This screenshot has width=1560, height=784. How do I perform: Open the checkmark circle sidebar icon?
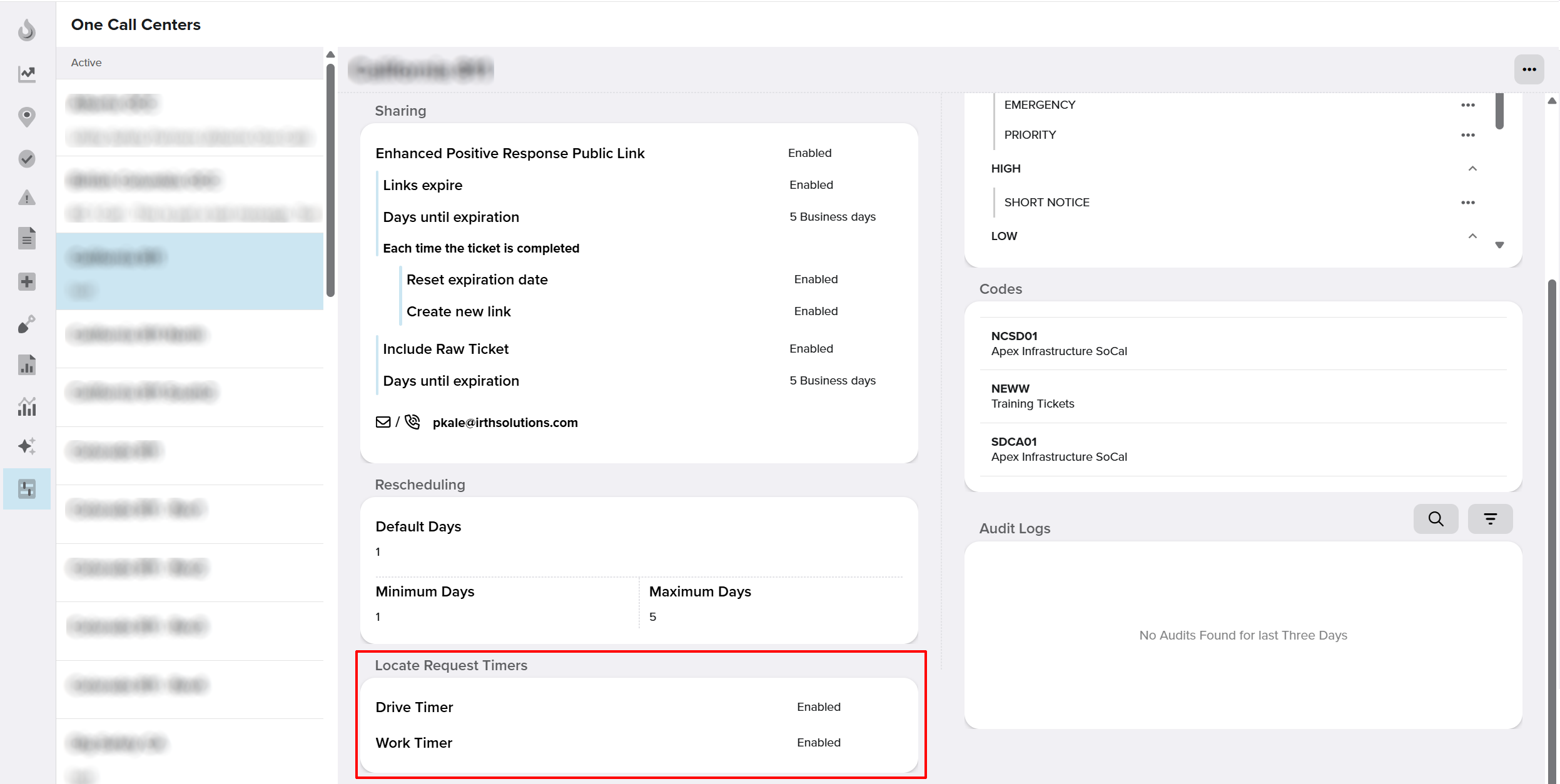(27, 159)
